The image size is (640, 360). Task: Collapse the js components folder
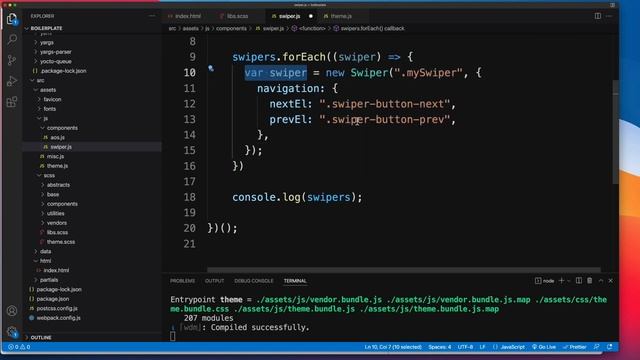point(61,128)
